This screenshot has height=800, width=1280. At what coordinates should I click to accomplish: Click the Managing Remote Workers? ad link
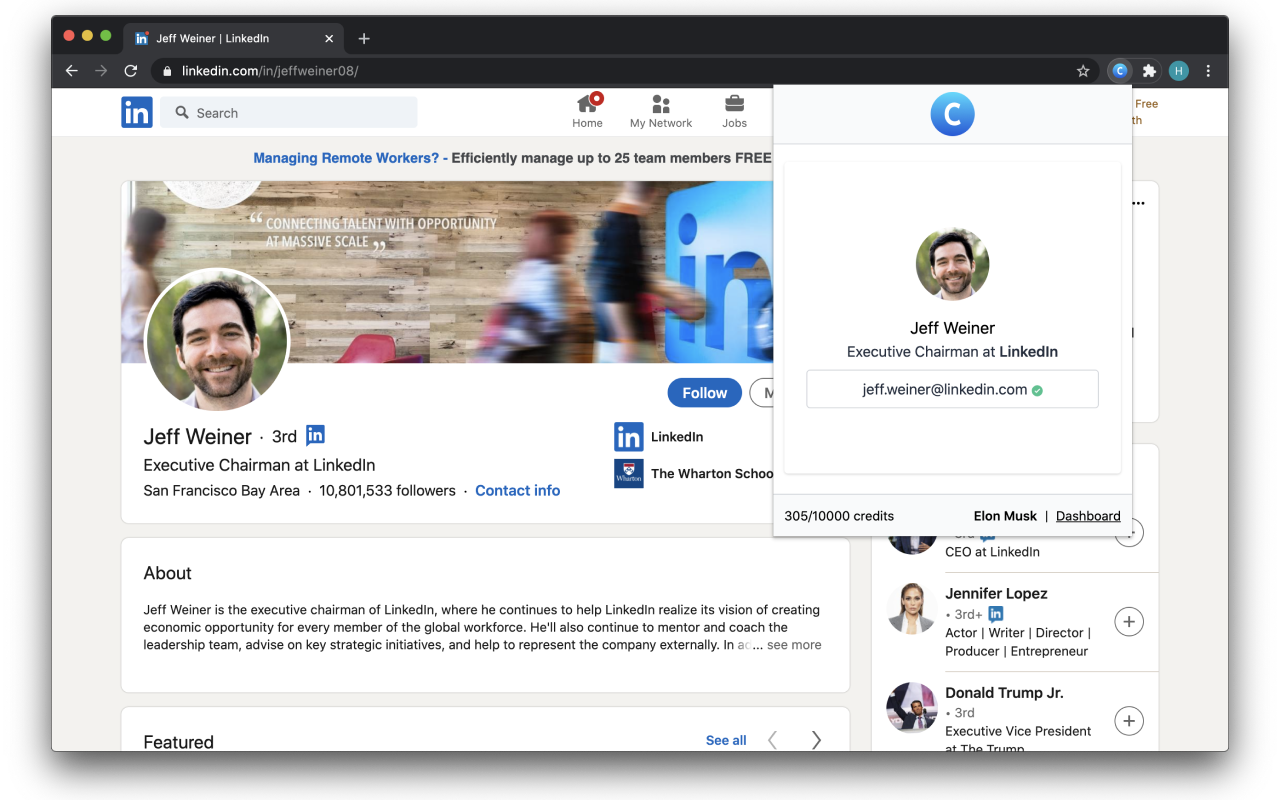pyautogui.click(x=346, y=158)
